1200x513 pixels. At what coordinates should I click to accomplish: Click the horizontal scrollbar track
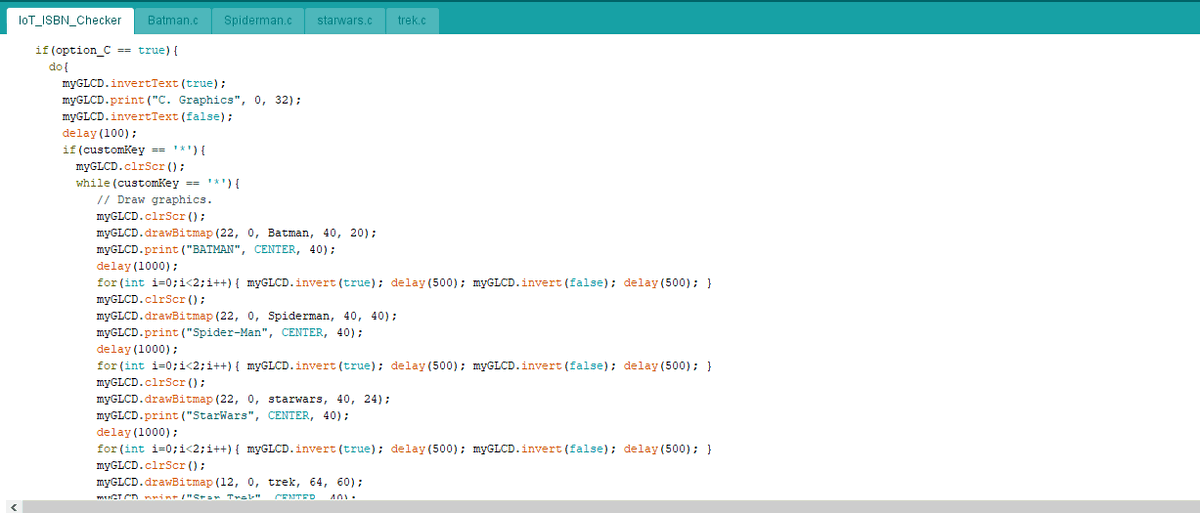pos(610,507)
